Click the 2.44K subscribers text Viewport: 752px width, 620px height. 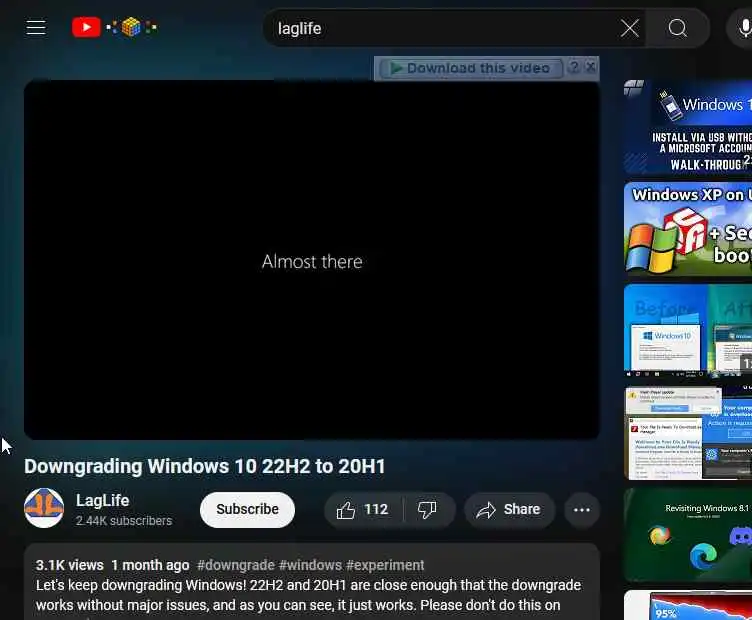[124, 521]
